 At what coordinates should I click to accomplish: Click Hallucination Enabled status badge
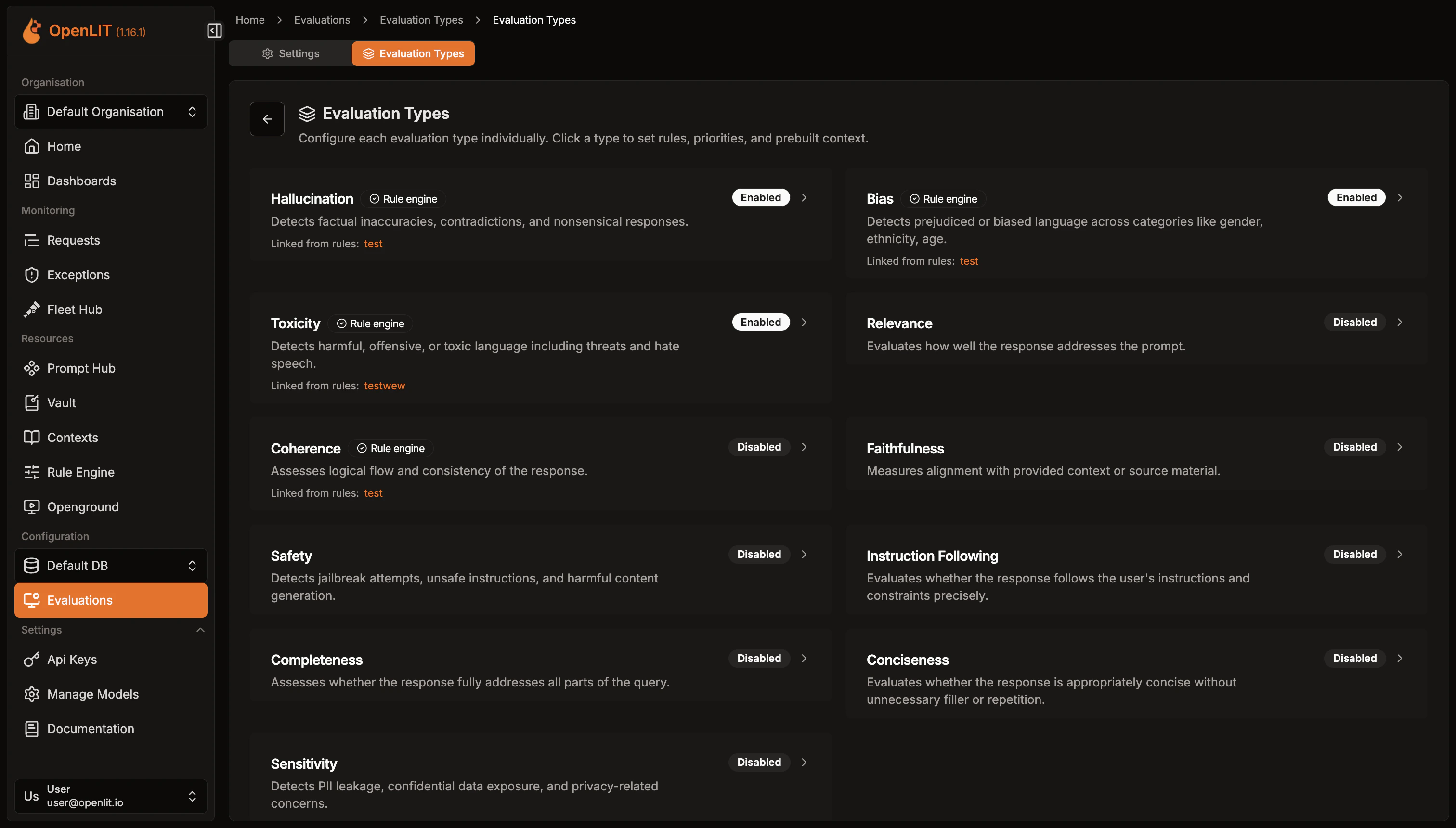click(x=760, y=197)
